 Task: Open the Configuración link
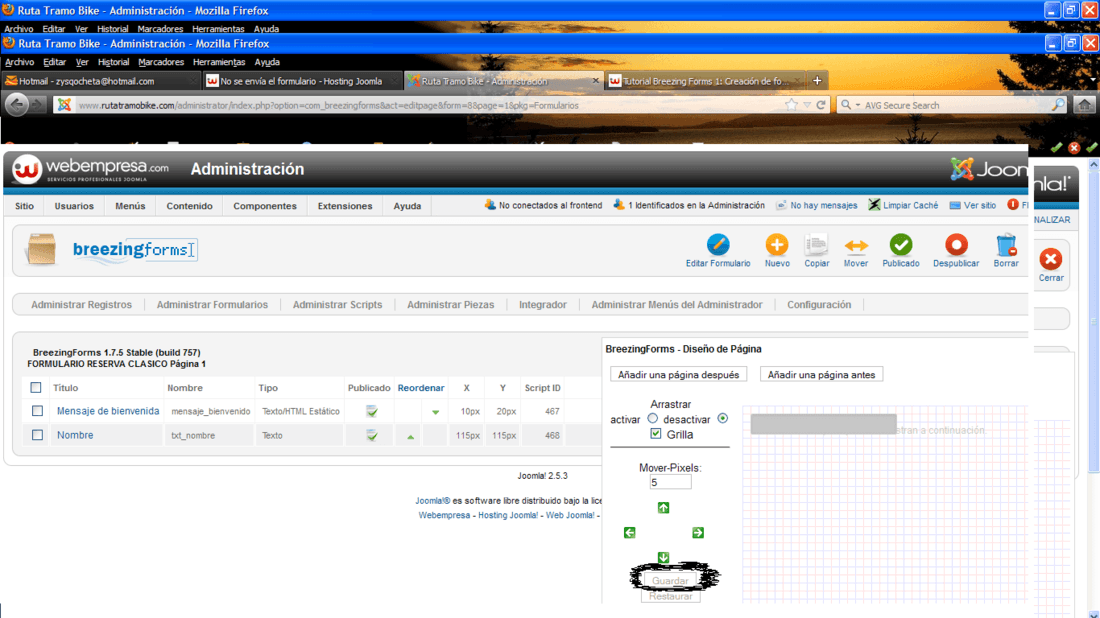(819, 304)
